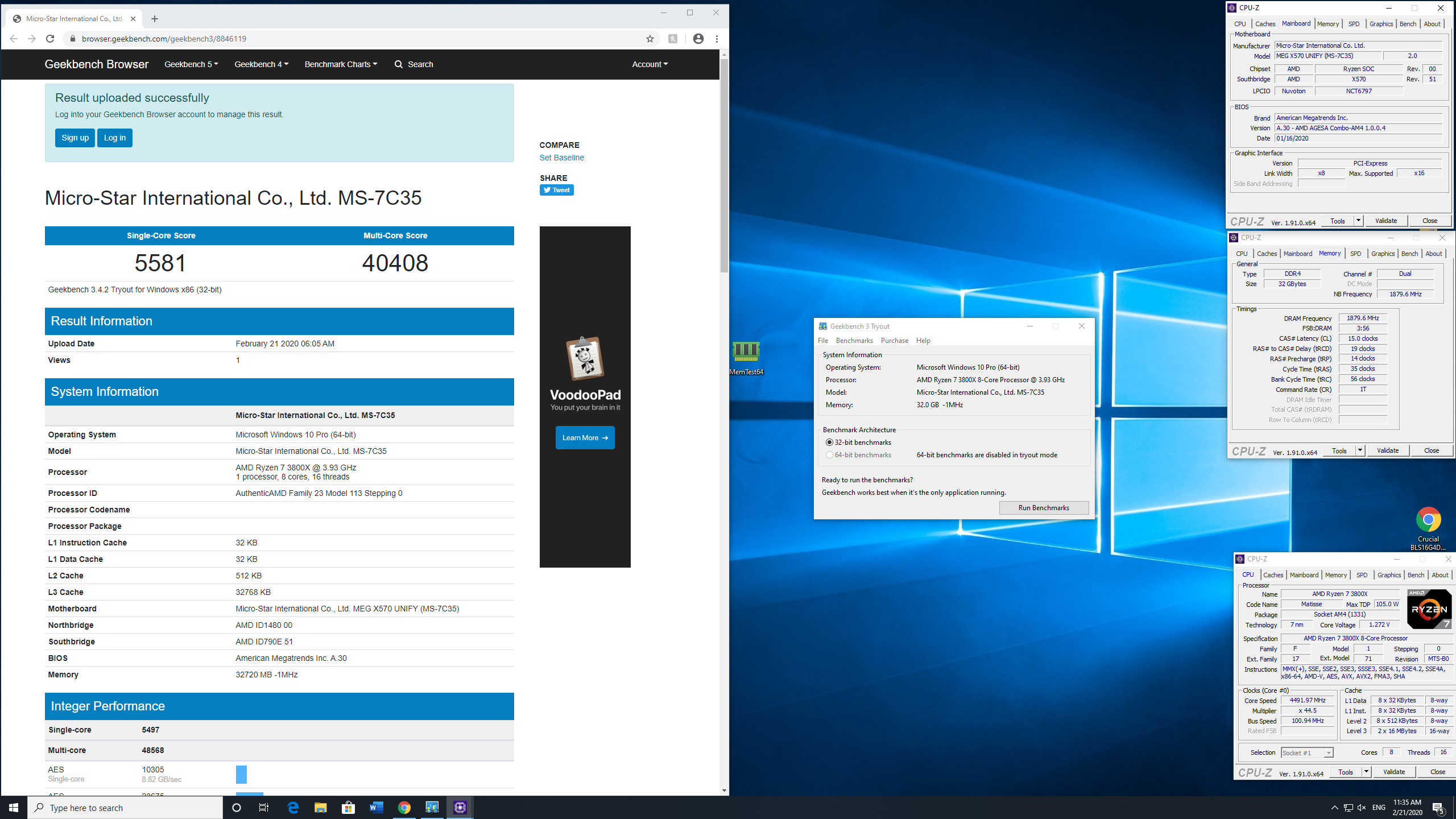Screen dimensions: 1456x819
Task: Switch to Geekbench app on taskbar
Action: pyautogui.click(x=432, y=808)
